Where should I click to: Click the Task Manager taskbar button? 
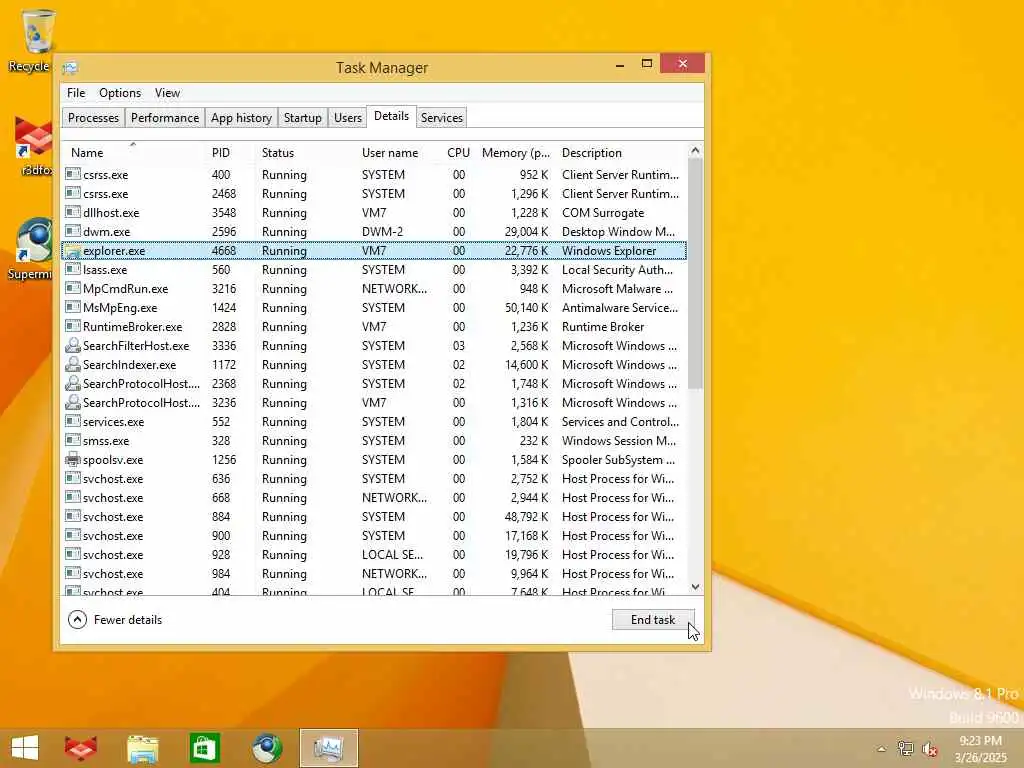(328, 748)
